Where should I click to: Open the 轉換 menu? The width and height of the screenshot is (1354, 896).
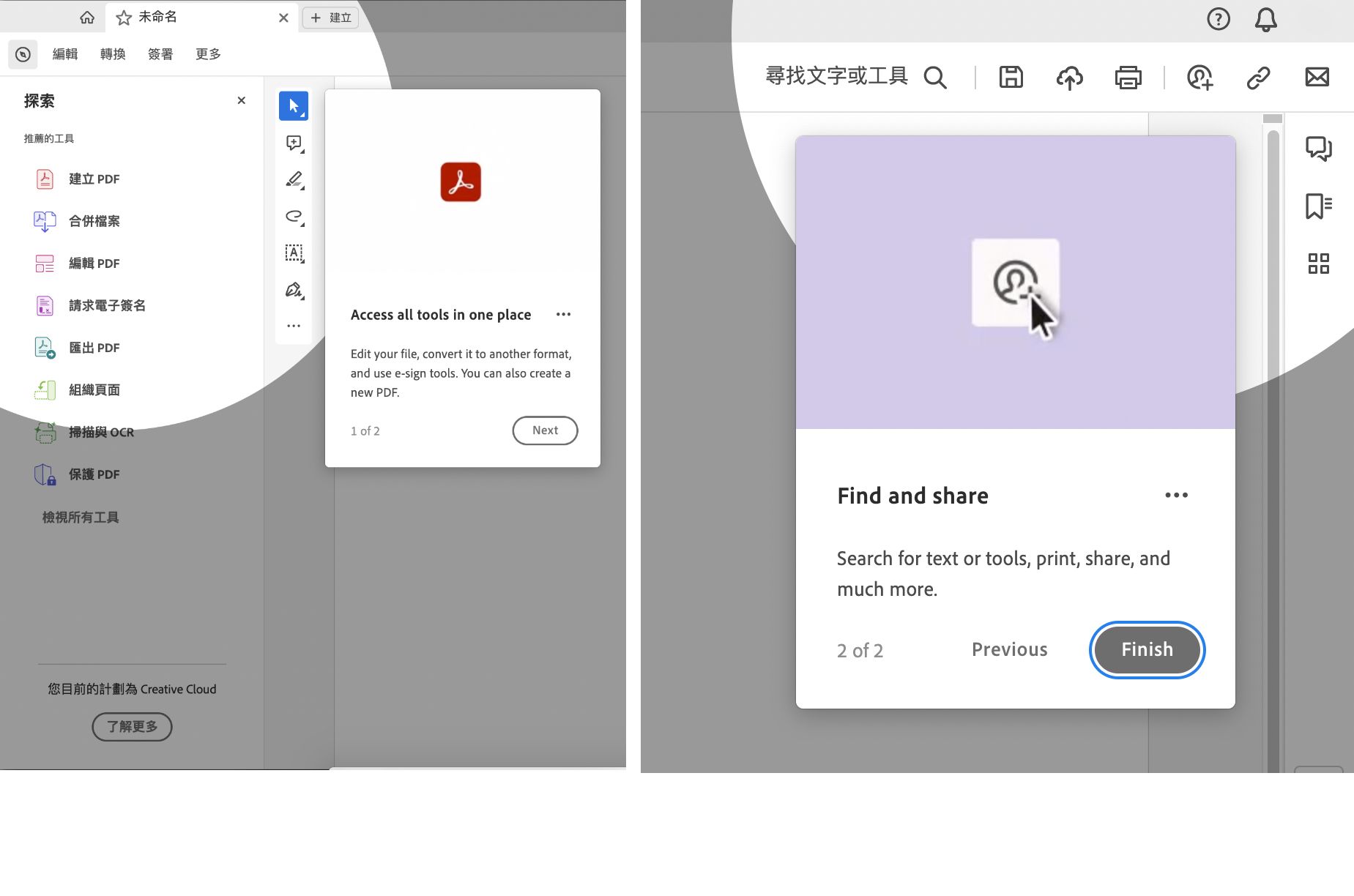[113, 54]
